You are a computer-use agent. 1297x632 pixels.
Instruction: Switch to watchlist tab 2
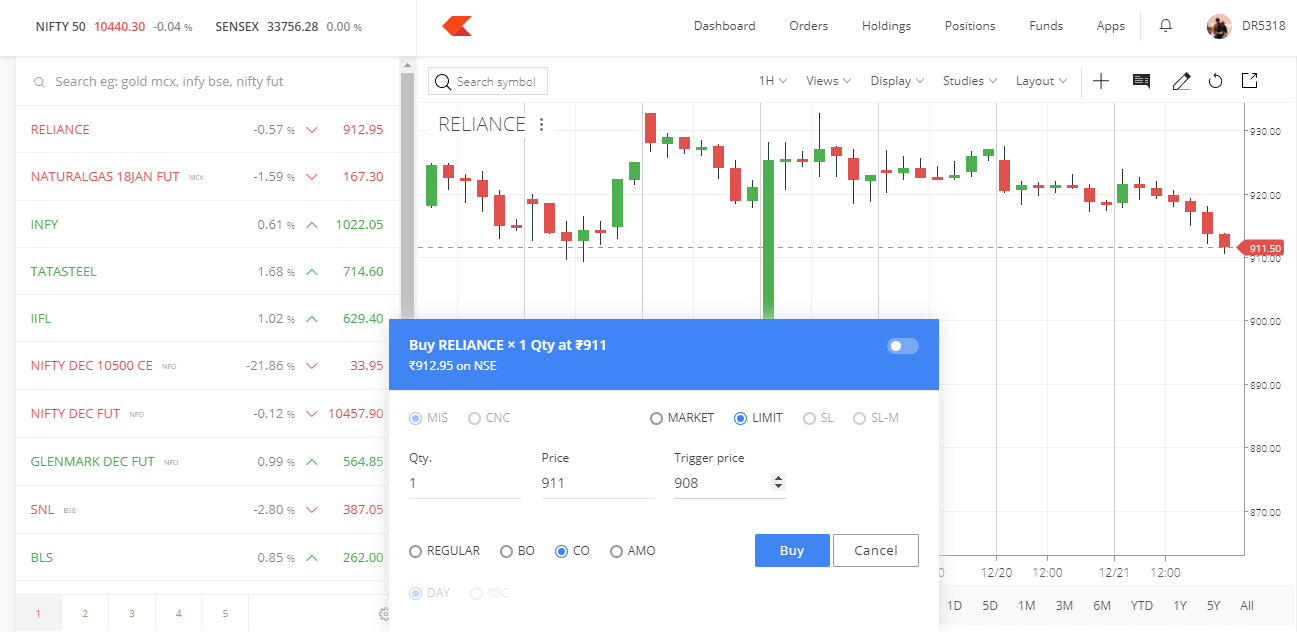tap(85, 614)
